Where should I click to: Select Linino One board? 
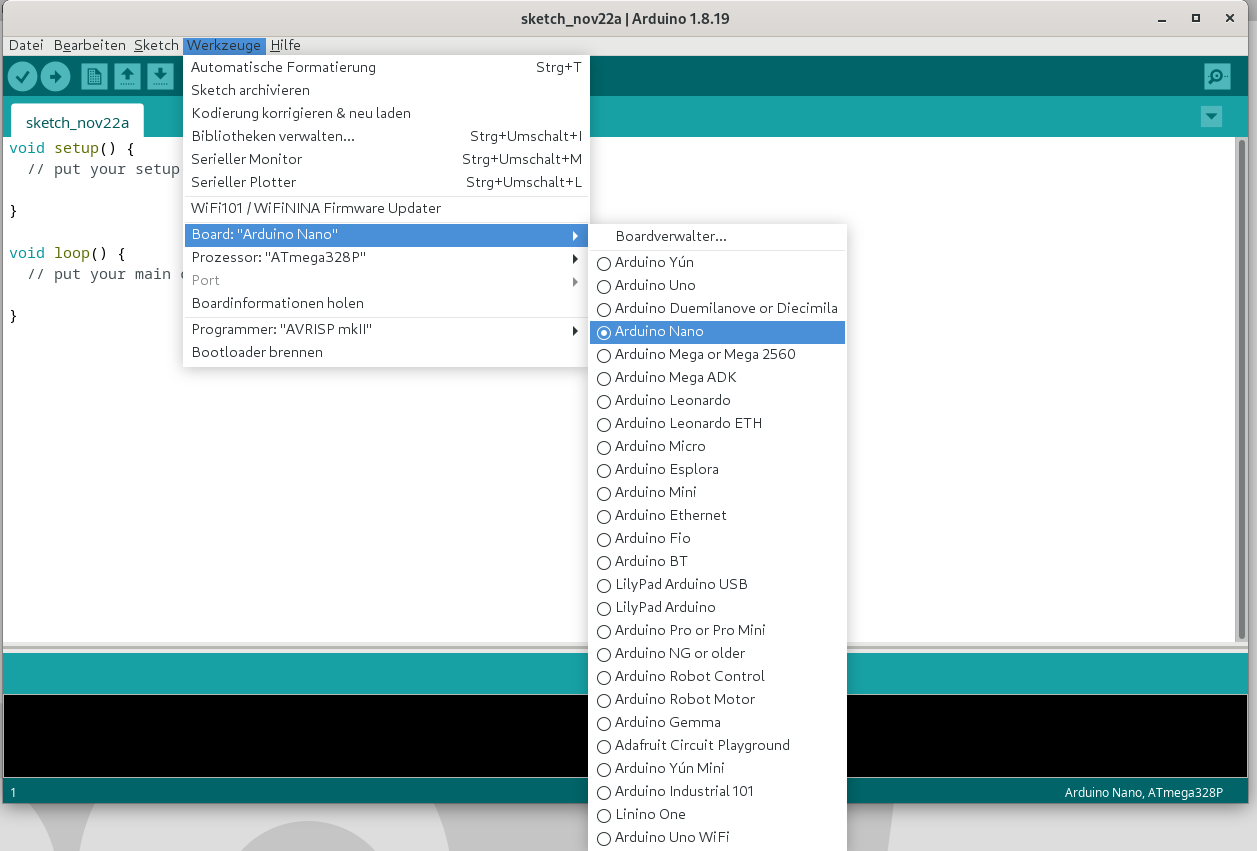(718, 814)
